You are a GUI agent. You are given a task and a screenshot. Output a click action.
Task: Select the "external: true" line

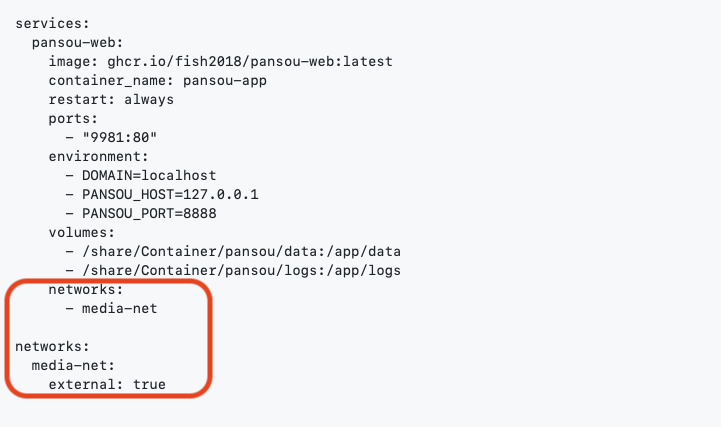tap(107, 384)
